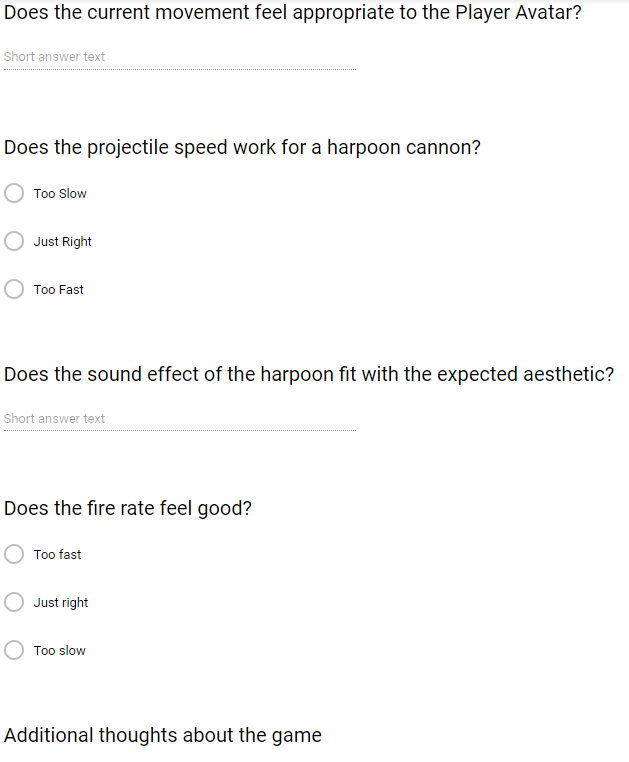The image size is (629, 762).
Task: Click the 'Too slow' label text under fire rate
Action: coord(59,651)
